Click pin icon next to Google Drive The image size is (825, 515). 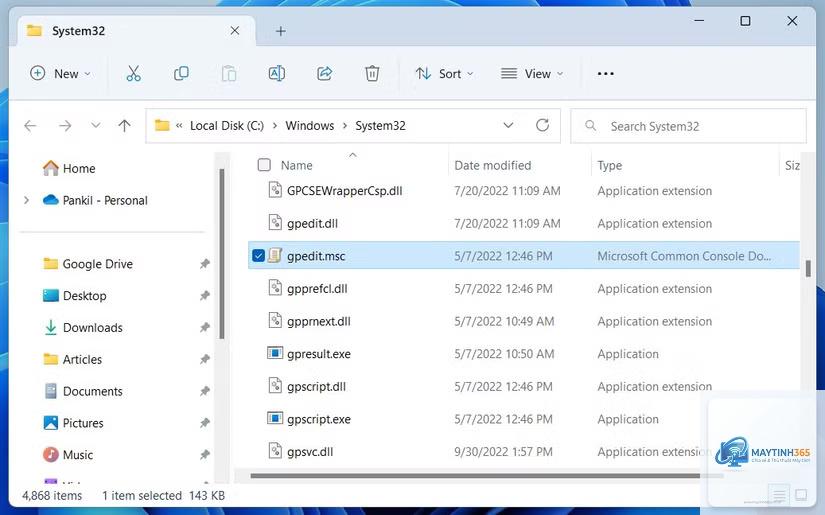(205, 264)
